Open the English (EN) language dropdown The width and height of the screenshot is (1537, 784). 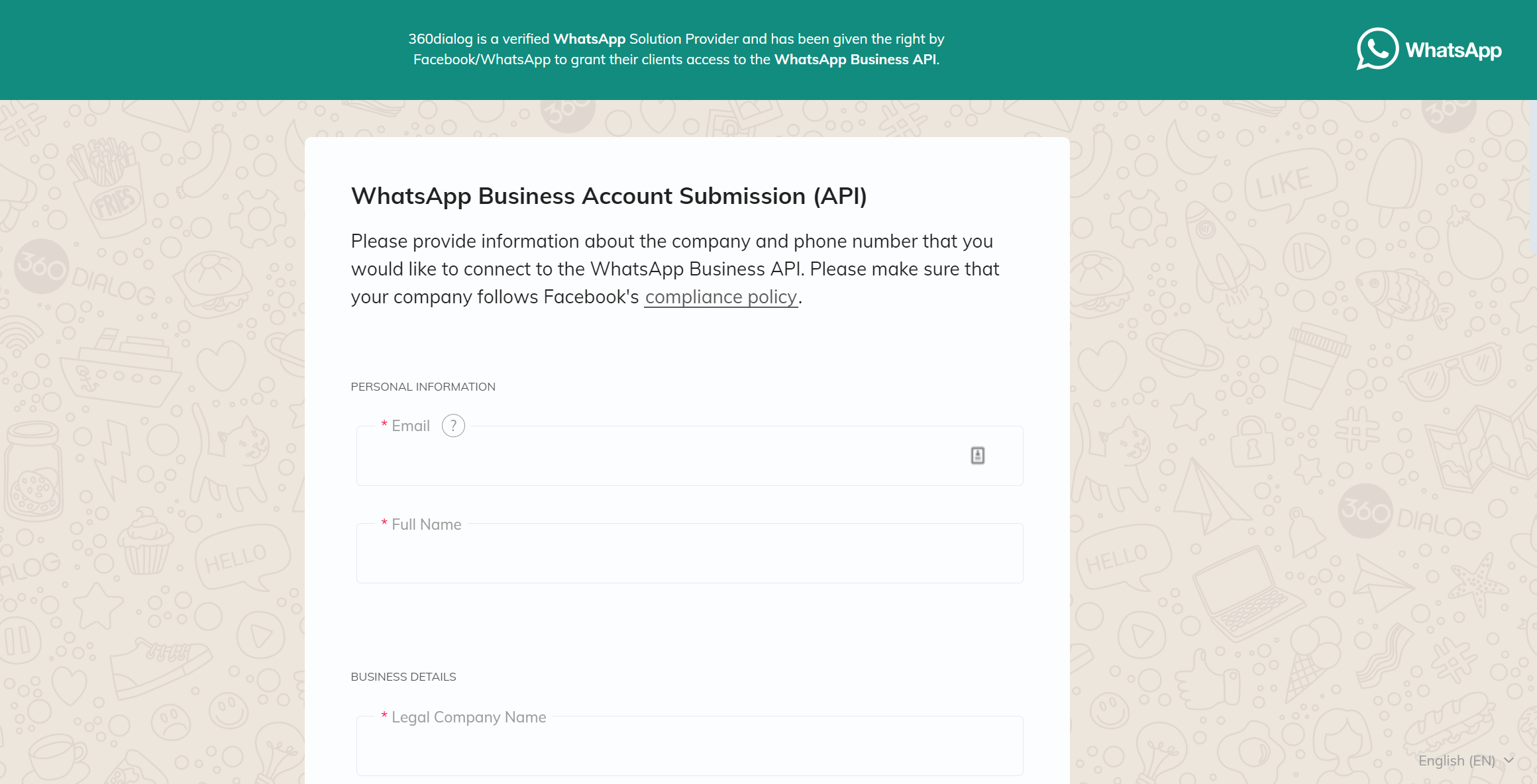point(1465,760)
